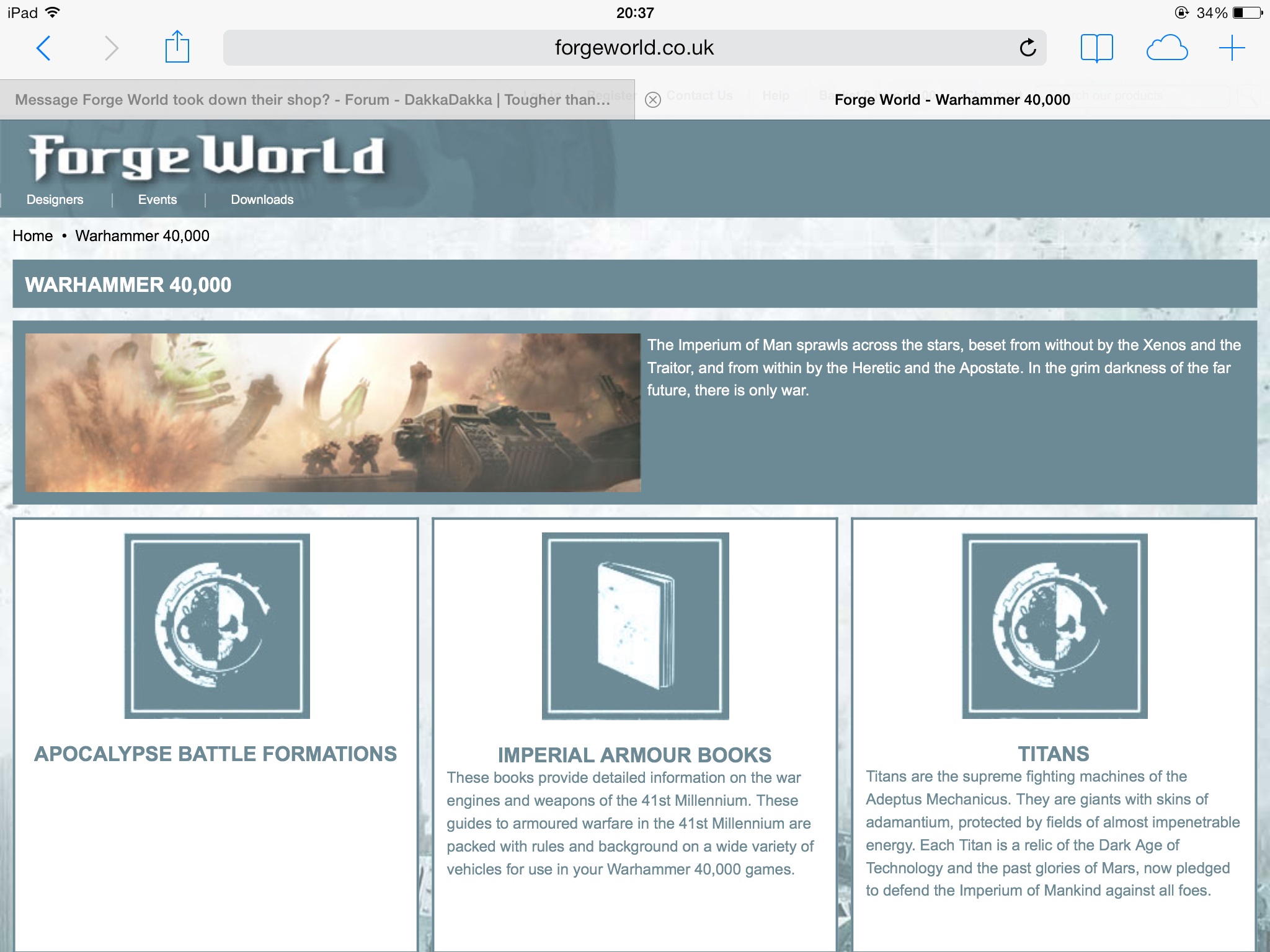
Task: Tap the battery indicator icon
Action: (x=1248, y=12)
